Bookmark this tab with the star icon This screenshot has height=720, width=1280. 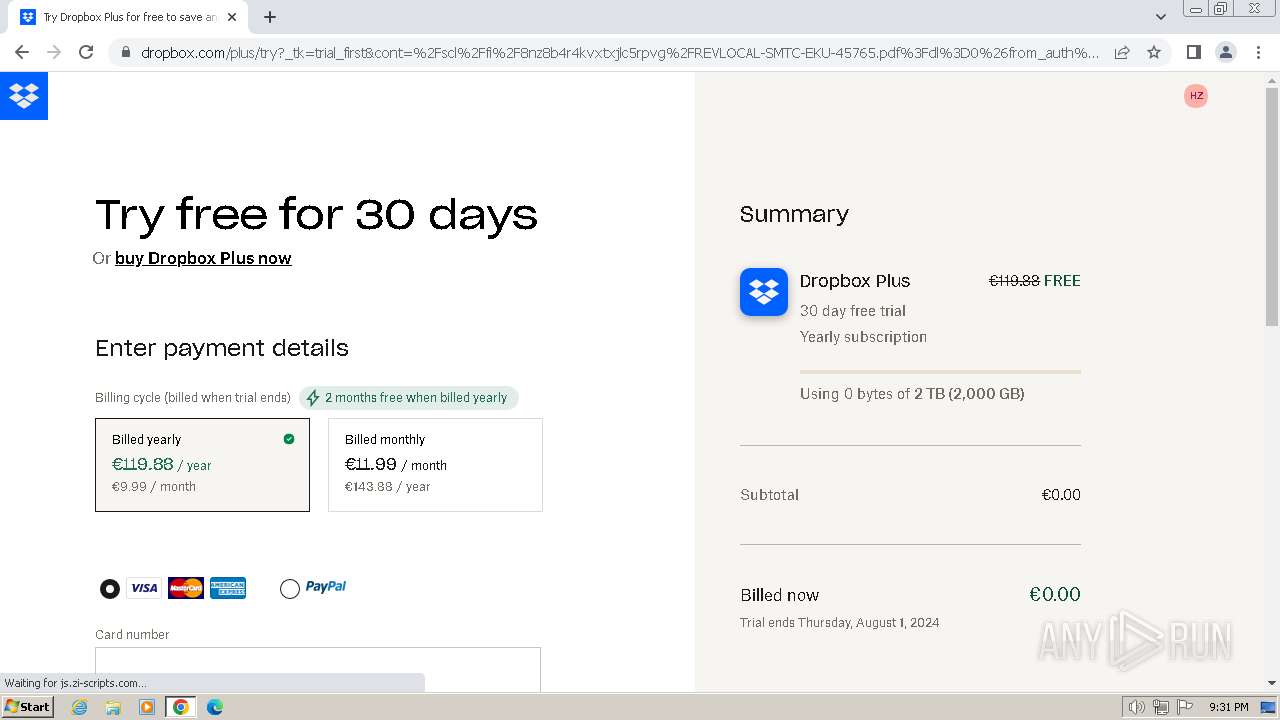pyautogui.click(x=1154, y=52)
